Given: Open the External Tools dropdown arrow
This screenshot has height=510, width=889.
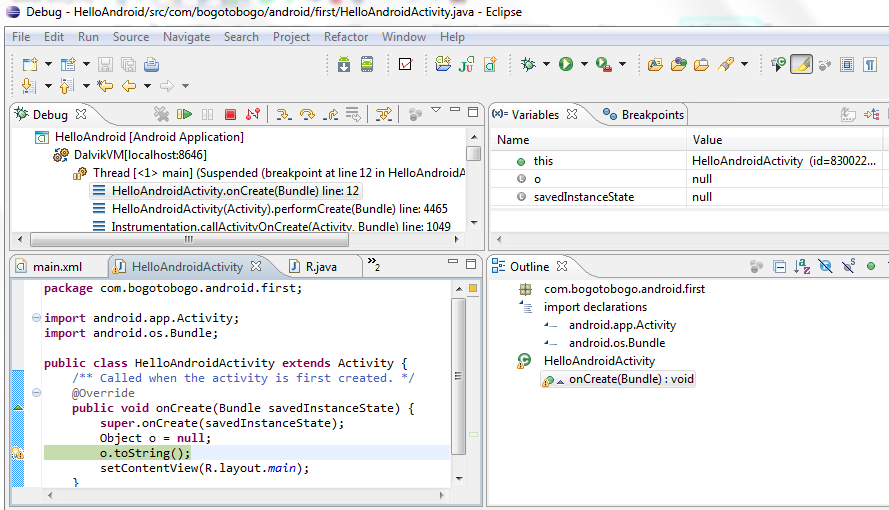Looking at the screenshot, I should [623, 64].
